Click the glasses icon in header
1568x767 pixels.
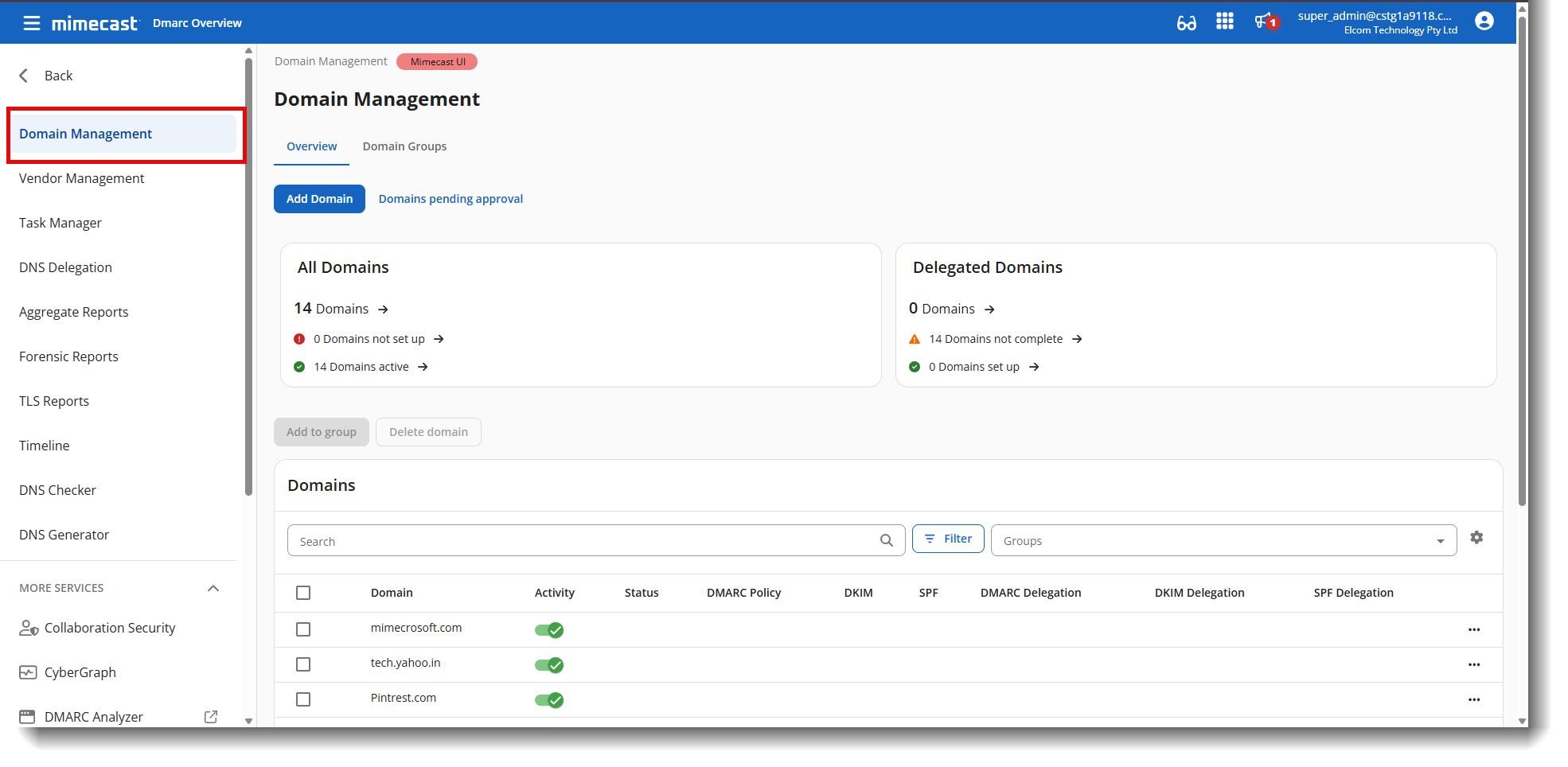1186,23
